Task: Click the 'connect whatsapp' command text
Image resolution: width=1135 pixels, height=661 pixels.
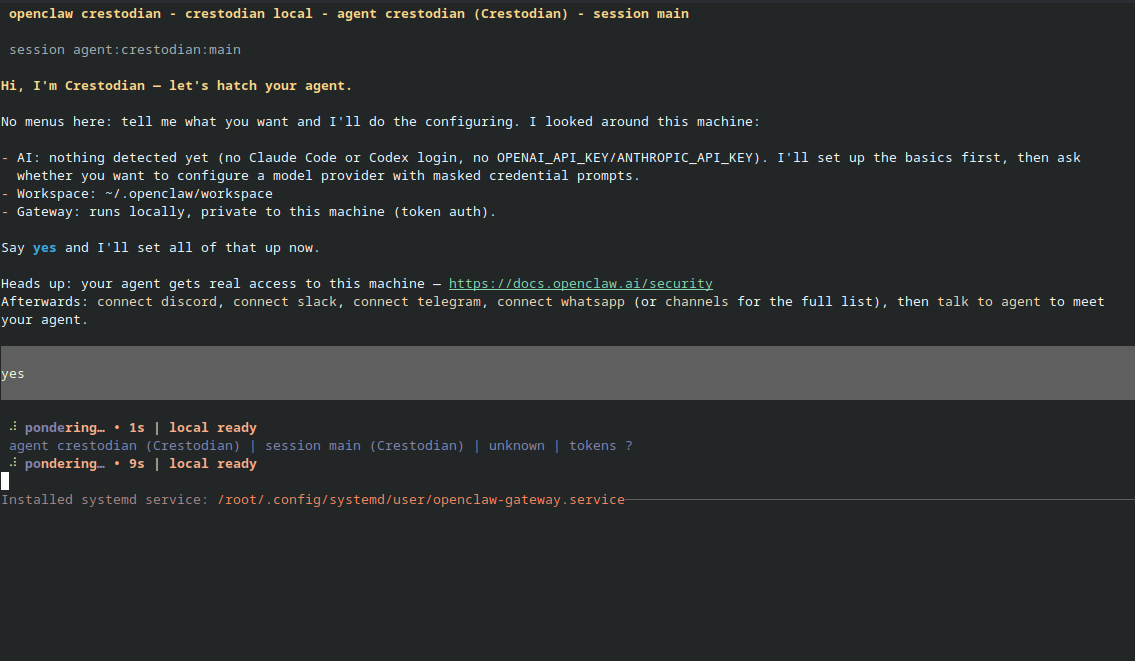Action: tap(561, 302)
